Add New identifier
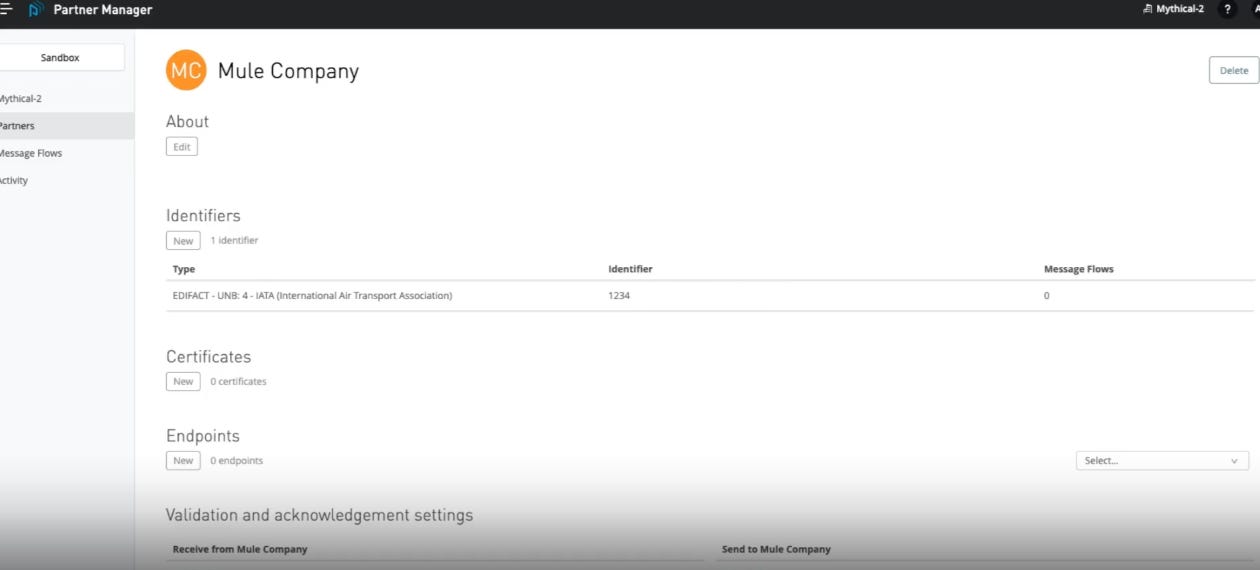 [x=183, y=241]
